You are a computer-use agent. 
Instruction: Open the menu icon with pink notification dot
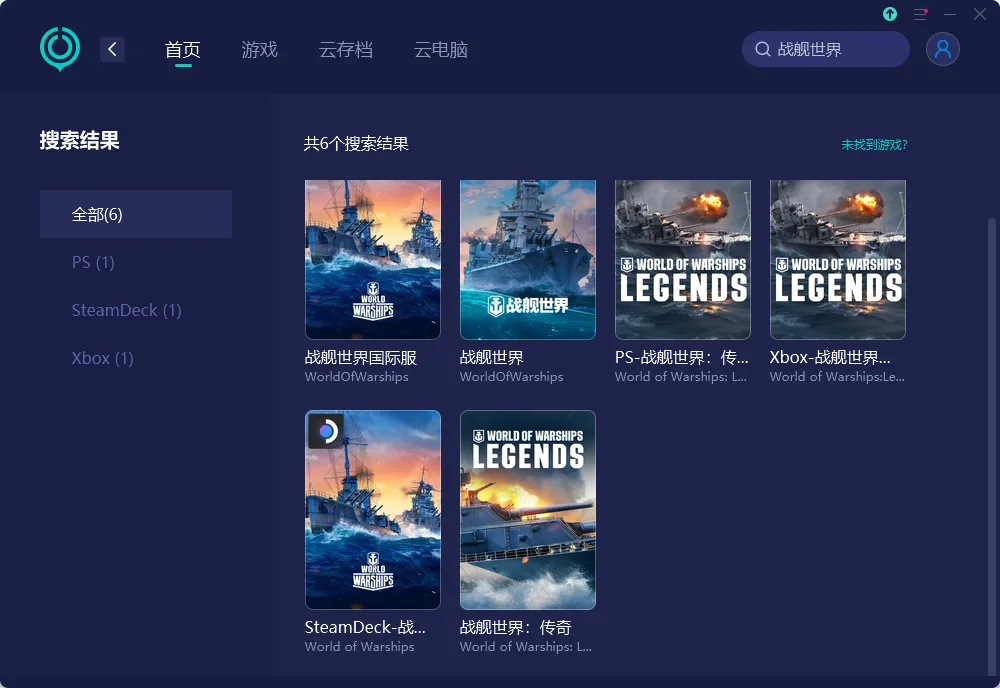[919, 14]
